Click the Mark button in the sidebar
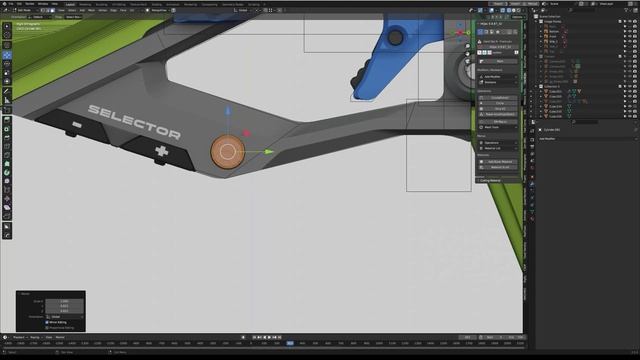The height and width of the screenshot is (360, 640). click(x=498, y=61)
